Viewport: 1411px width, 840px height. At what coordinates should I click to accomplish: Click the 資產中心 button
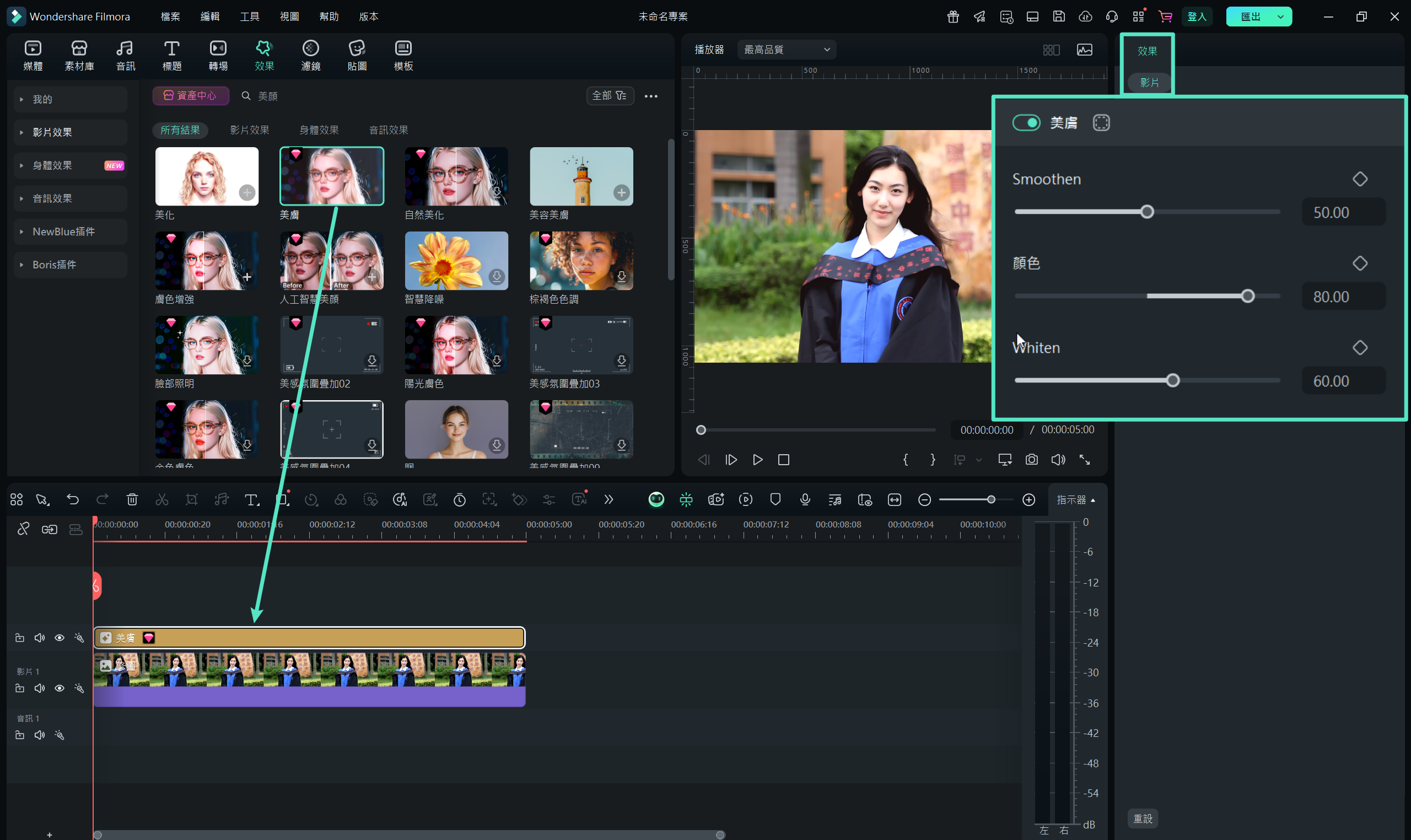coord(190,96)
